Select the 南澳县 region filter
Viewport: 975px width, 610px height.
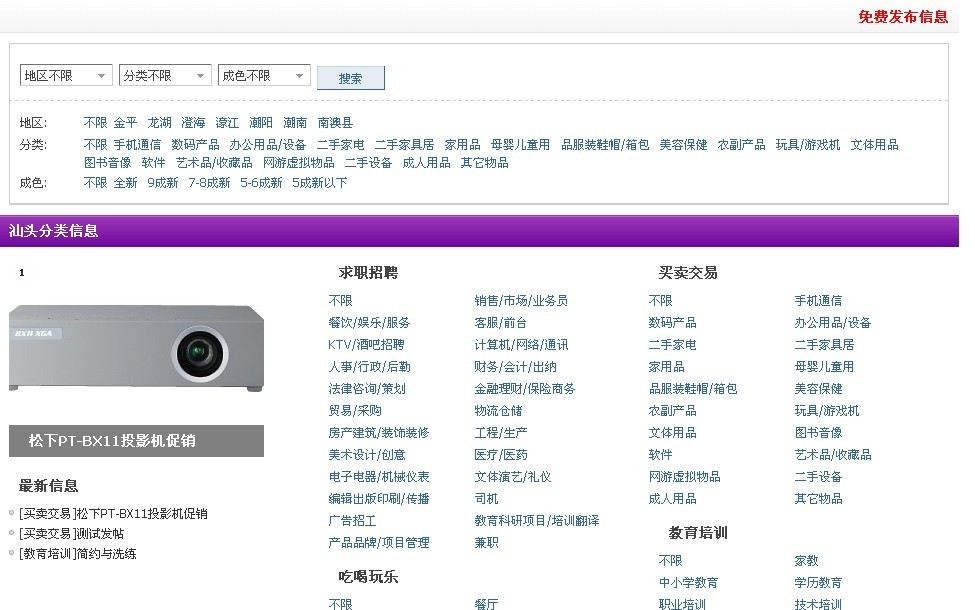tap(335, 123)
